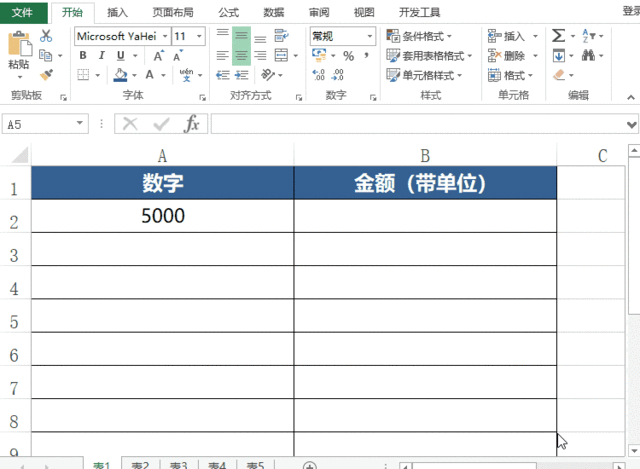Select the Format Painter brush
The width and height of the screenshot is (640, 469).
(x=46, y=75)
